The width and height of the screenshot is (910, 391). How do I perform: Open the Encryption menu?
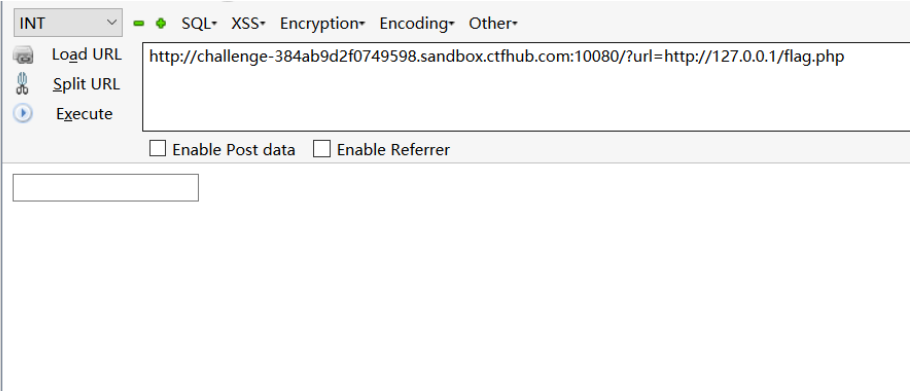pos(323,24)
